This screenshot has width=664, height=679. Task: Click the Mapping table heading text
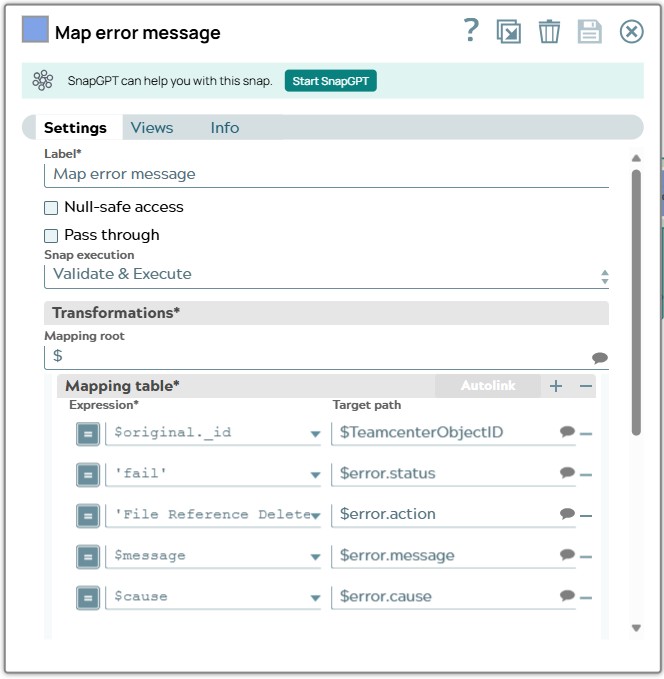click(122, 386)
